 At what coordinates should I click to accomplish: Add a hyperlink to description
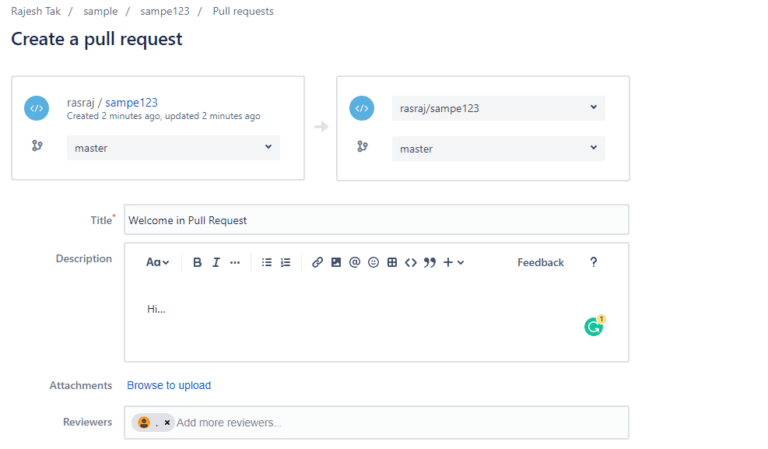[x=317, y=262]
